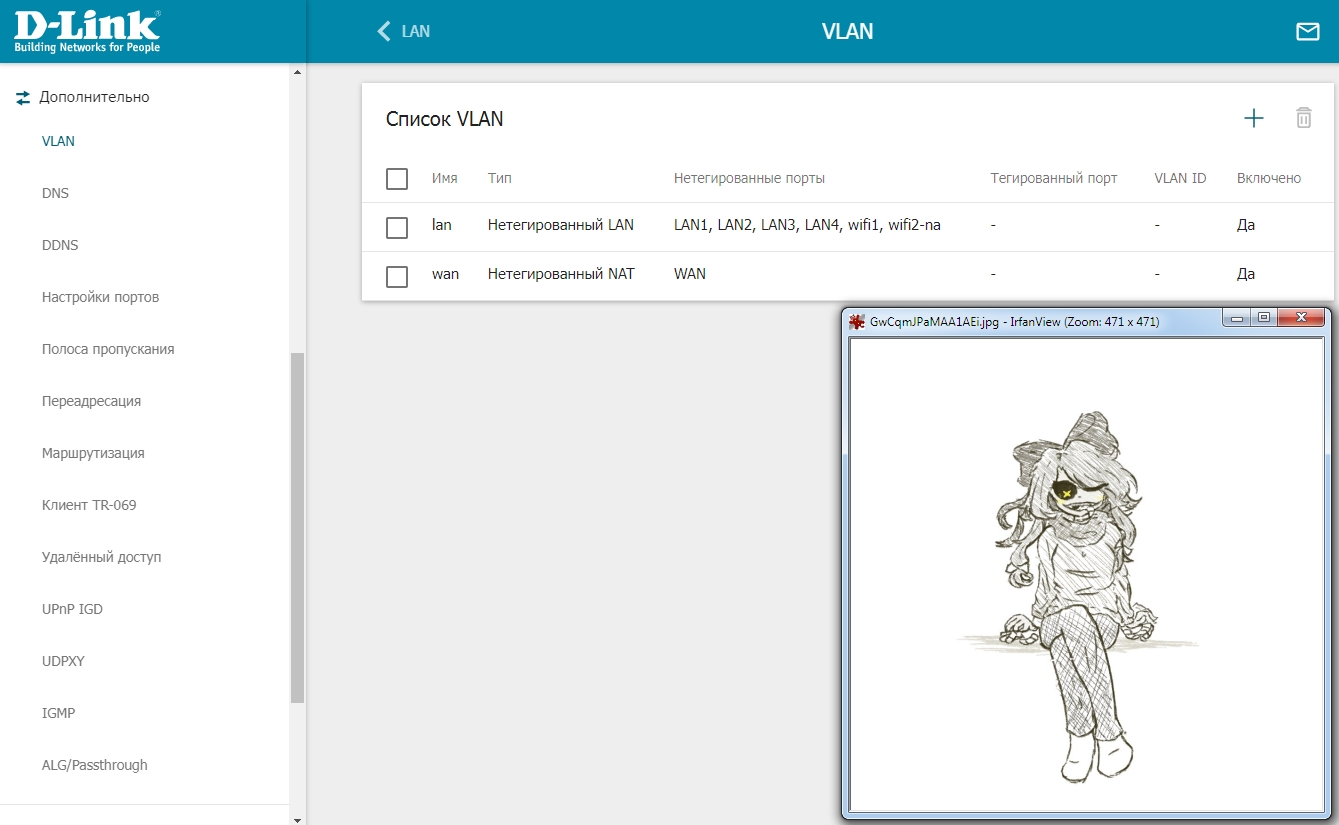Check the lan row checkbox

pos(397,227)
